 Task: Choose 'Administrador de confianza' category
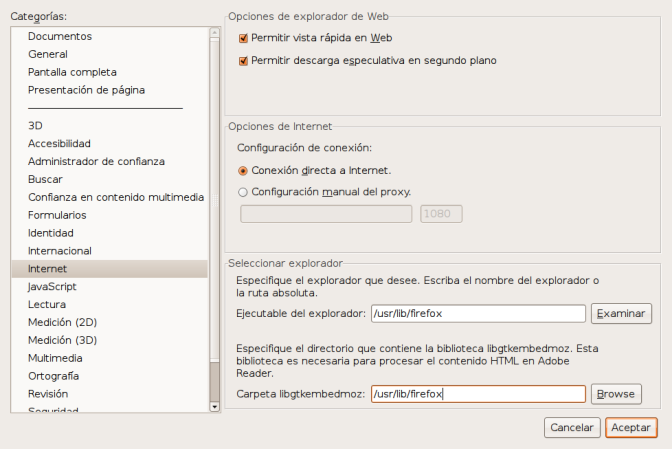point(96,161)
